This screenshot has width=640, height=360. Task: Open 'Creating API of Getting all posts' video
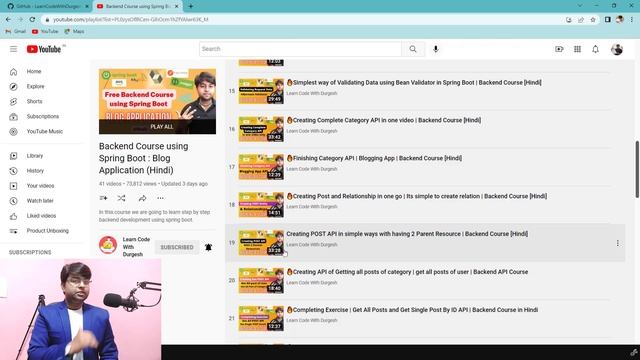coord(407,272)
